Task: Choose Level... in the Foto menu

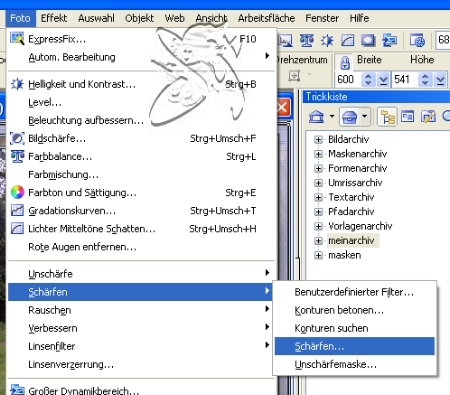Action: click(141, 102)
